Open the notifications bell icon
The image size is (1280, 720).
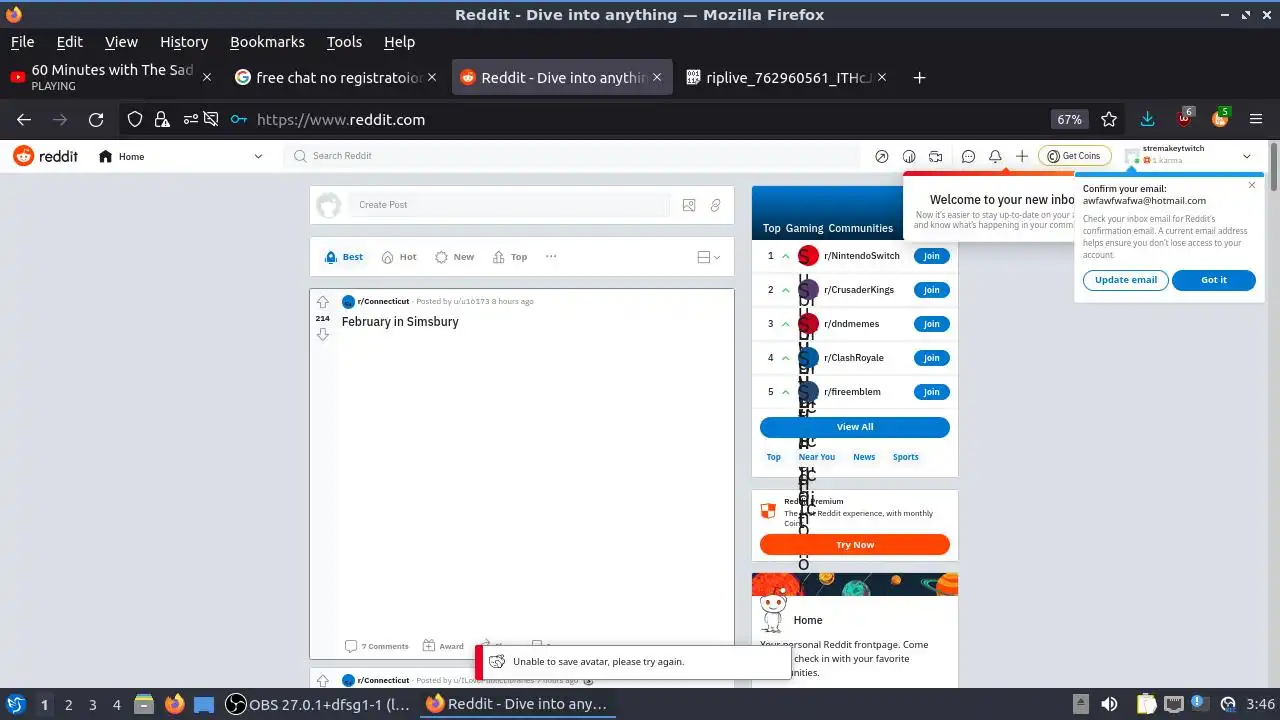pyautogui.click(x=995, y=156)
